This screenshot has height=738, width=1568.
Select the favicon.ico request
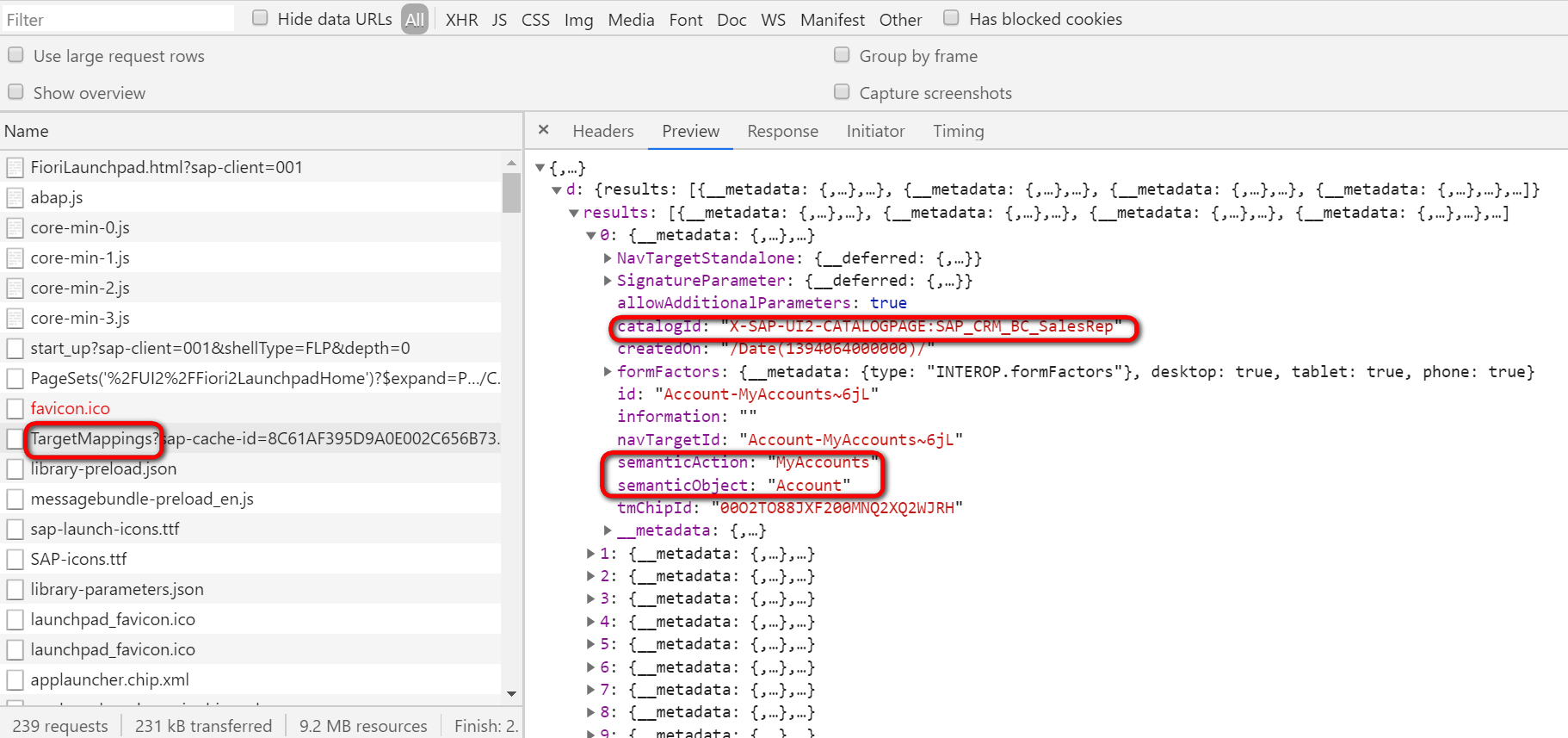tap(250, 408)
